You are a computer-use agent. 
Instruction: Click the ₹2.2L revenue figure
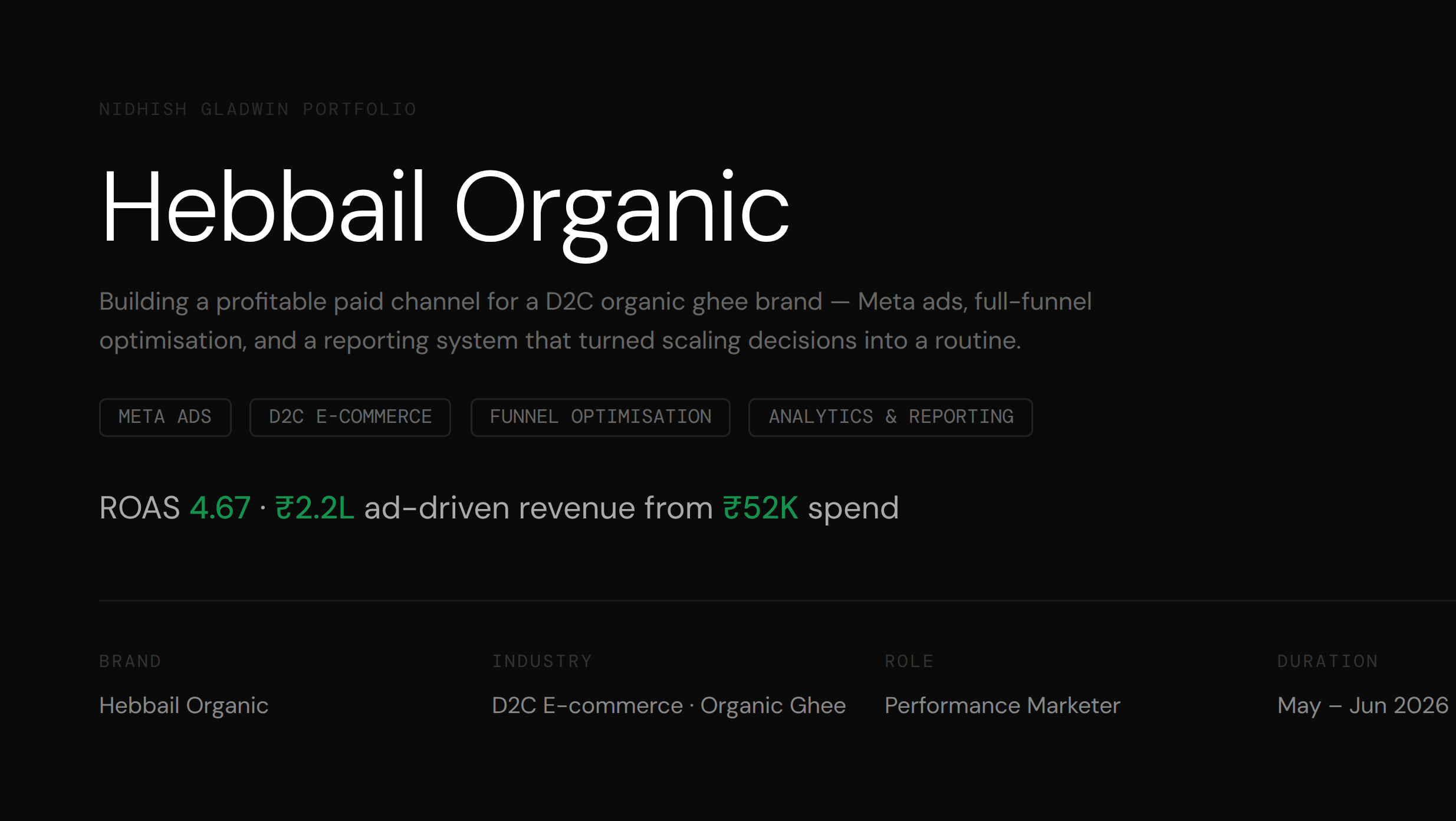click(x=315, y=508)
